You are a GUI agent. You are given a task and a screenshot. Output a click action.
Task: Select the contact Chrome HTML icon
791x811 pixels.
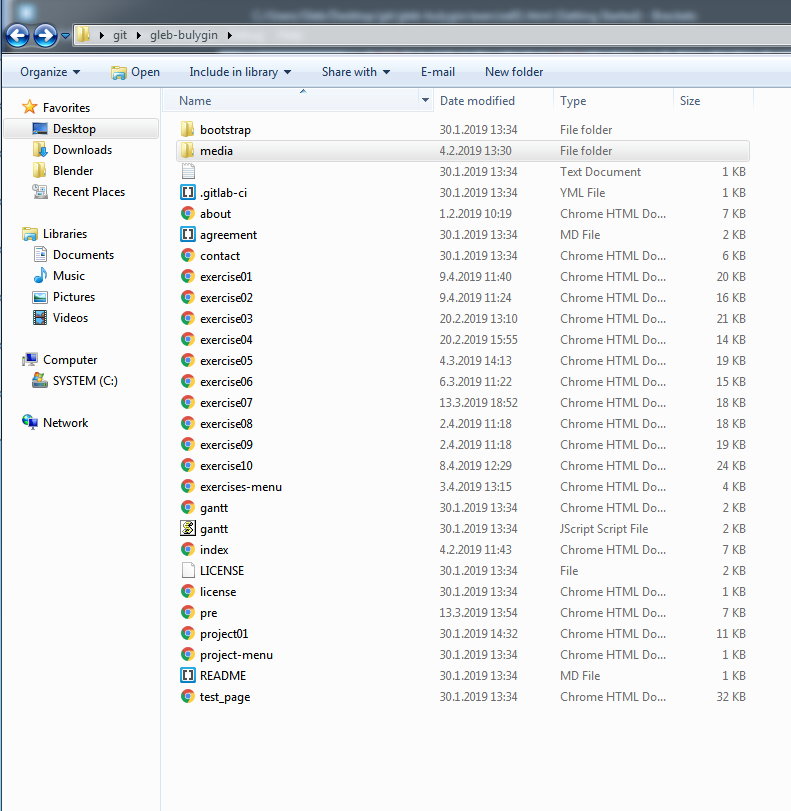tap(188, 256)
